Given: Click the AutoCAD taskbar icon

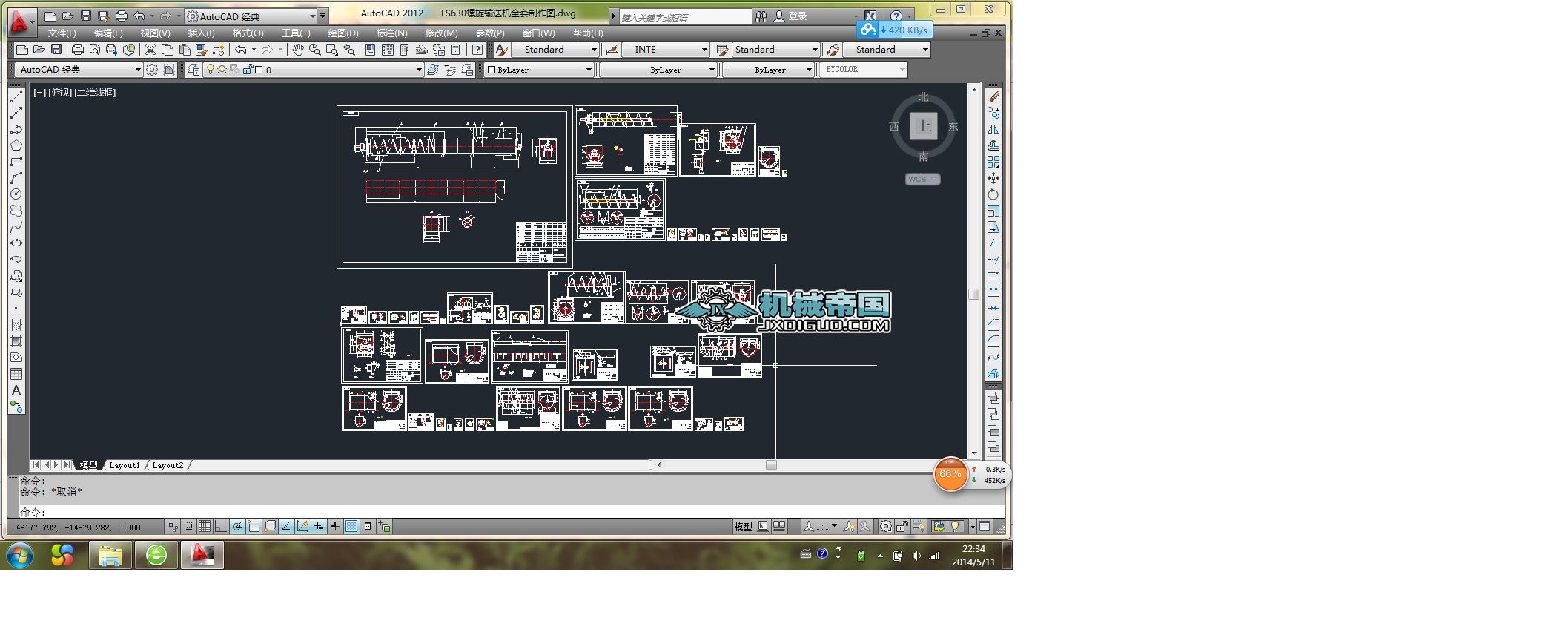Looking at the screenshot, I should coord(202,555).
